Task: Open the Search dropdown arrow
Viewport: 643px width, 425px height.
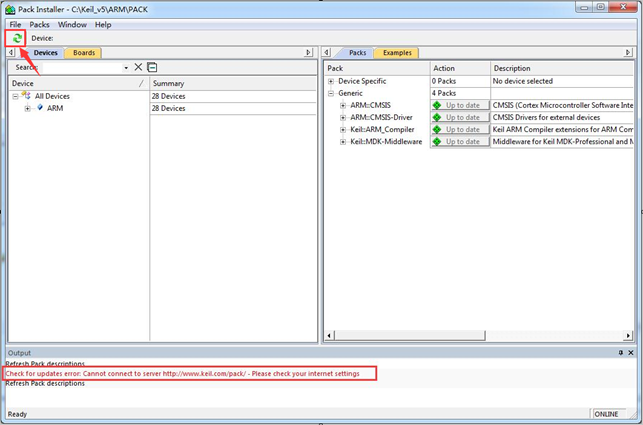Action: (x=126, y=68)
